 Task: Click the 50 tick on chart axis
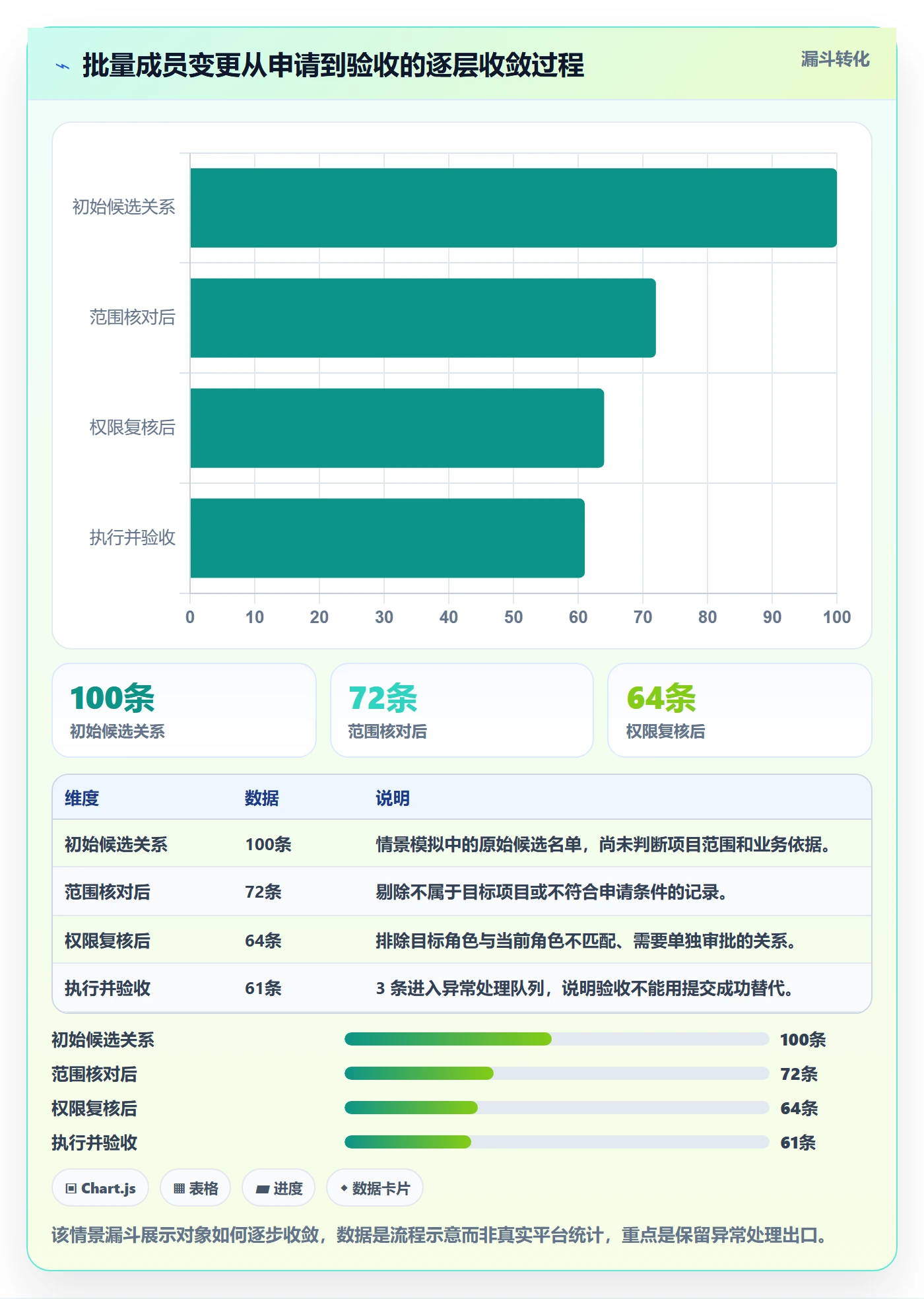pos(513,617)
